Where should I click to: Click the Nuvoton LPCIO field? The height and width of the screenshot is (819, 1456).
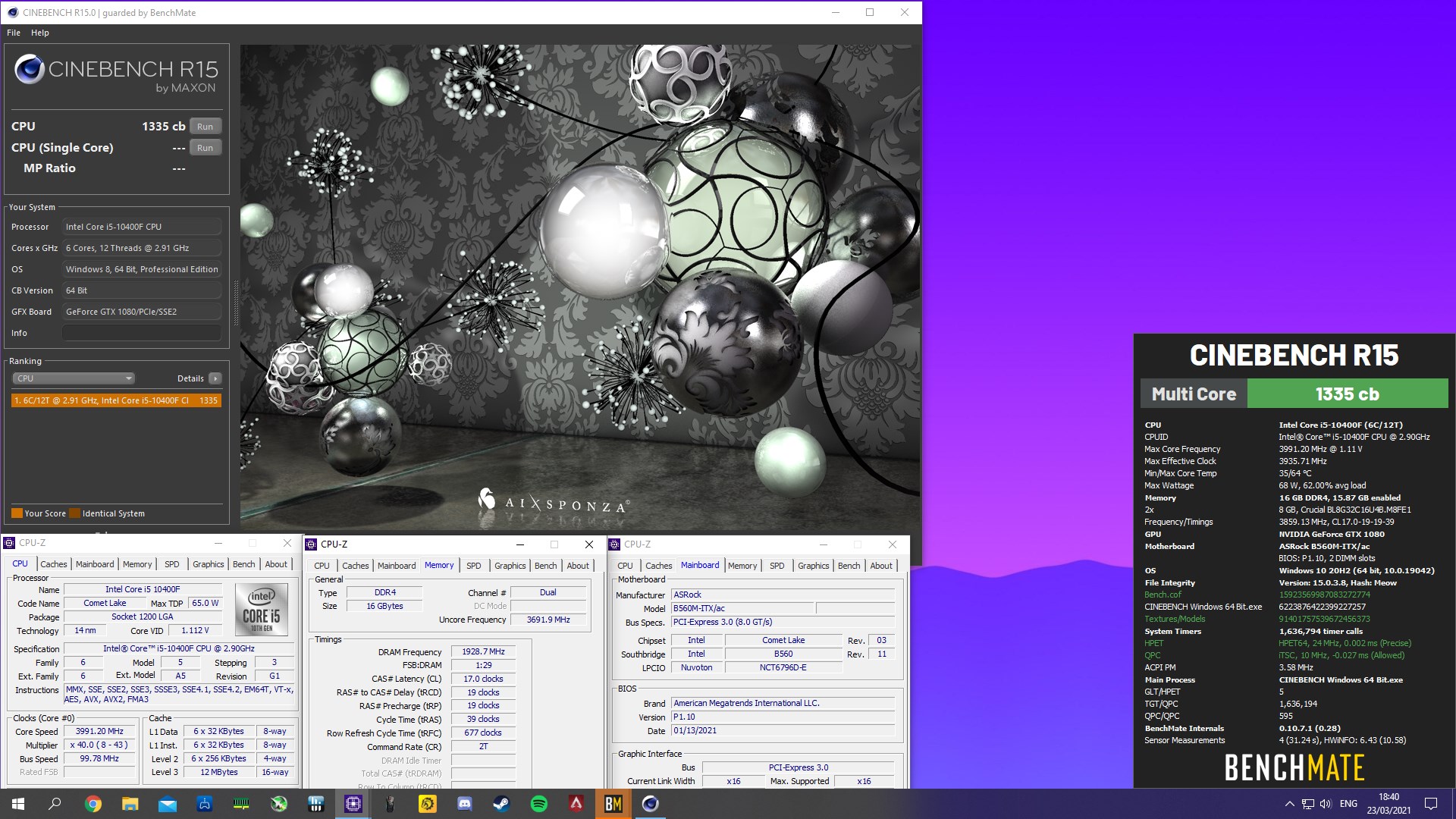click(696, 668)
